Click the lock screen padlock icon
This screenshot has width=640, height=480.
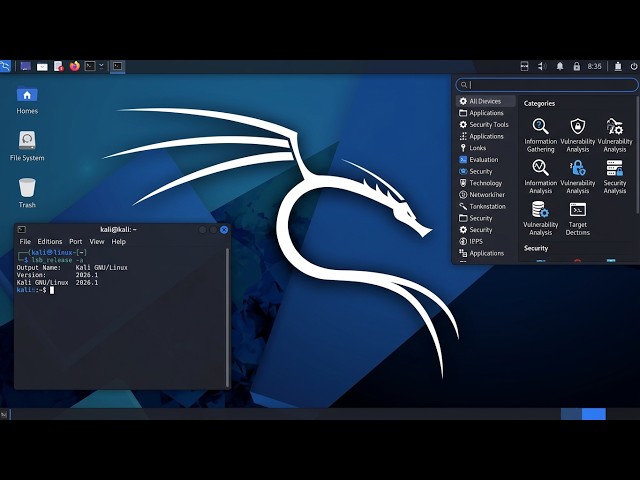576,66
